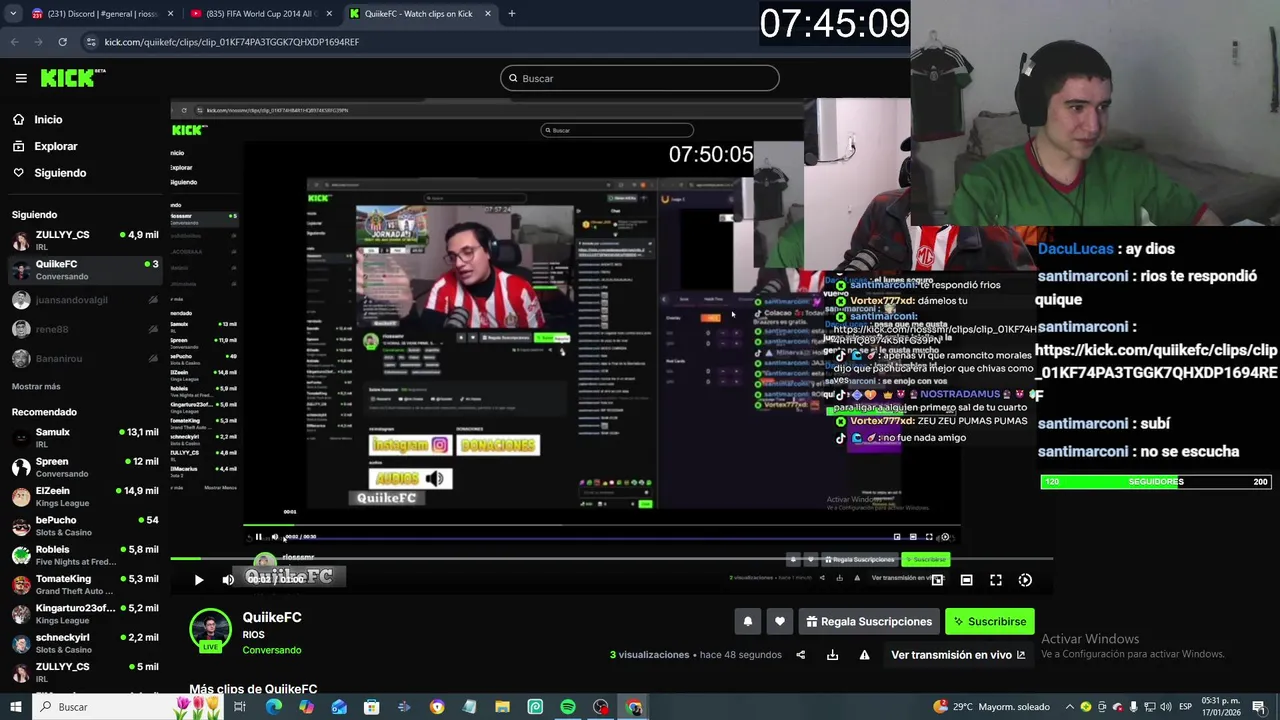Screen dimensions: 1280x720
Task: Open Microsoft Store from the taskbar
Action: pyautogui.click(x=371, y=707)
